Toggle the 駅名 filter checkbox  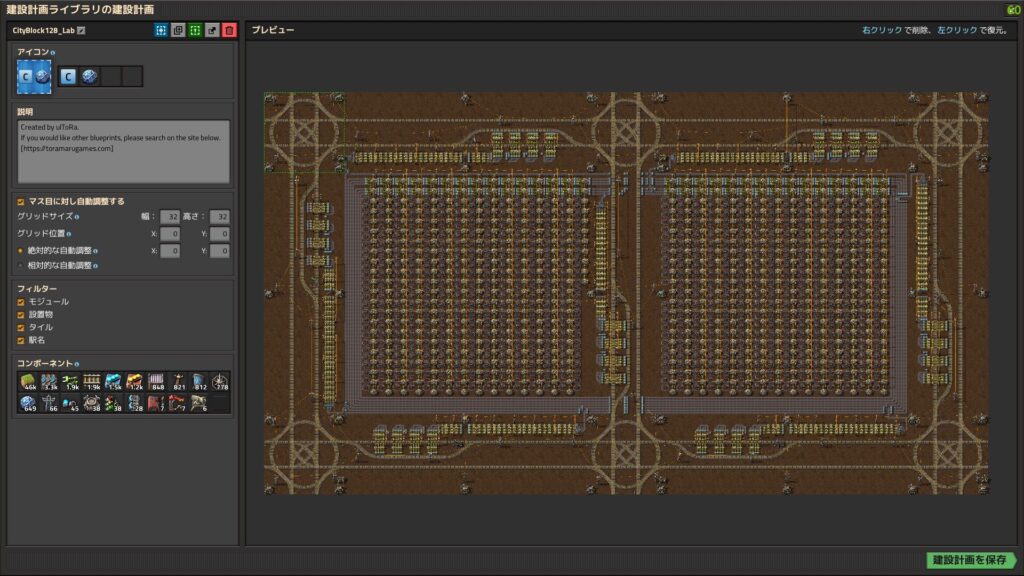click(x=21, y=340)
